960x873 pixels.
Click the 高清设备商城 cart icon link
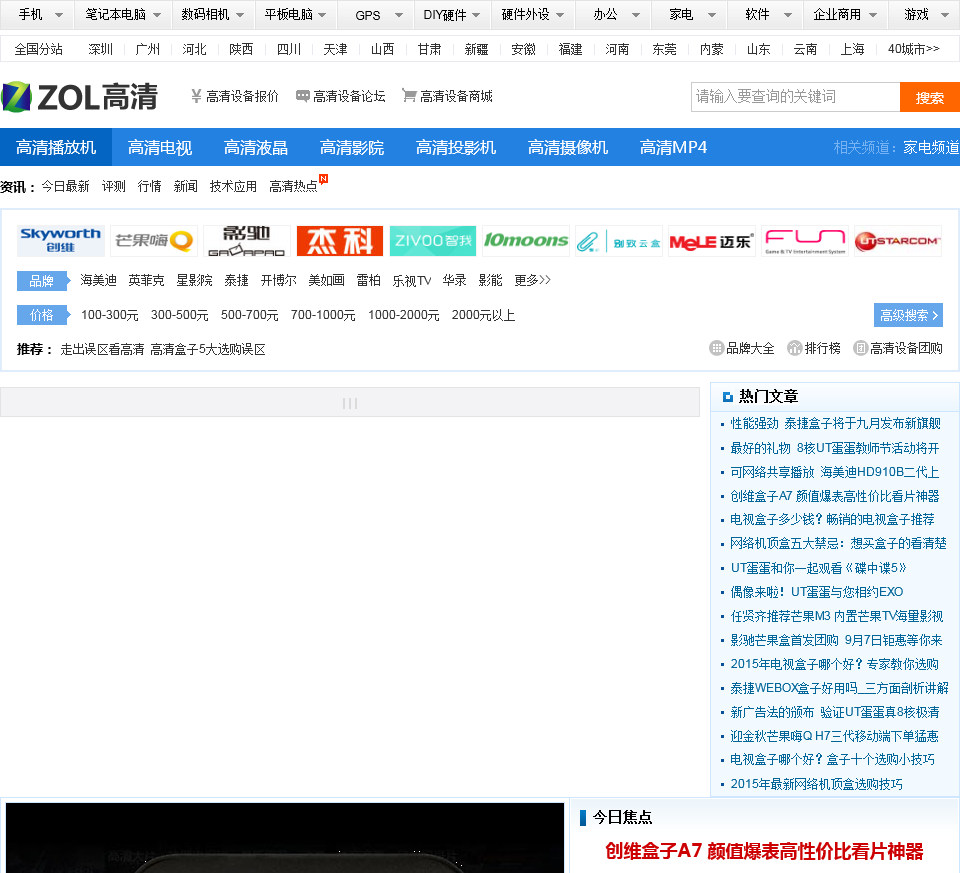(x=447, y=96)
